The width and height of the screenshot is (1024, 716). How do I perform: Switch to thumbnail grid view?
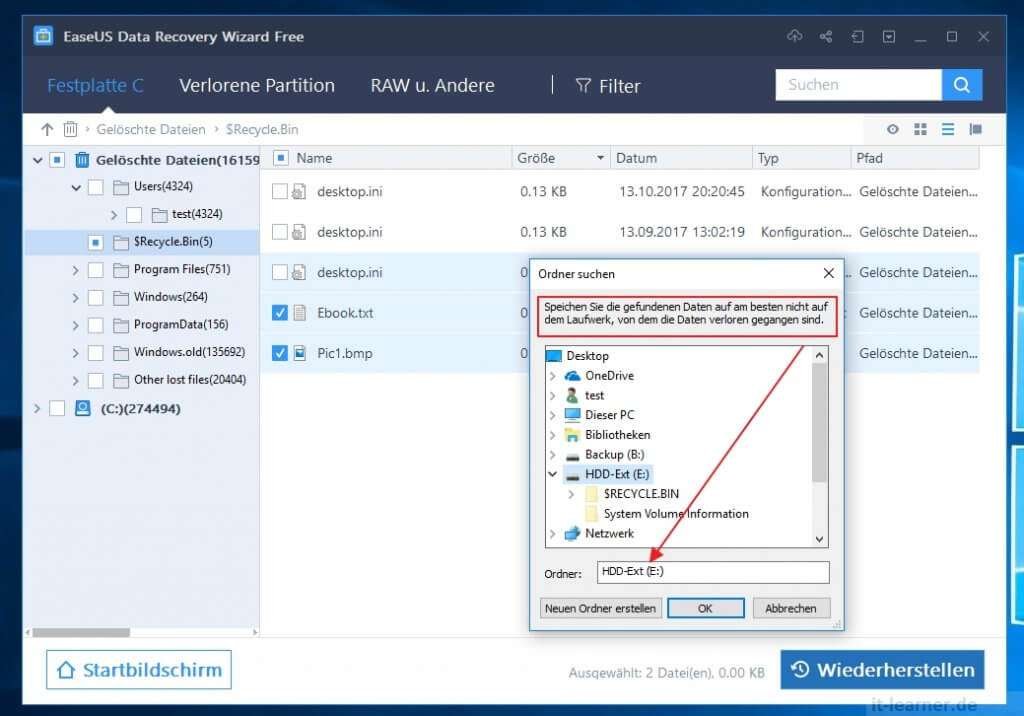pyautogui.click(x=920, y=129)
